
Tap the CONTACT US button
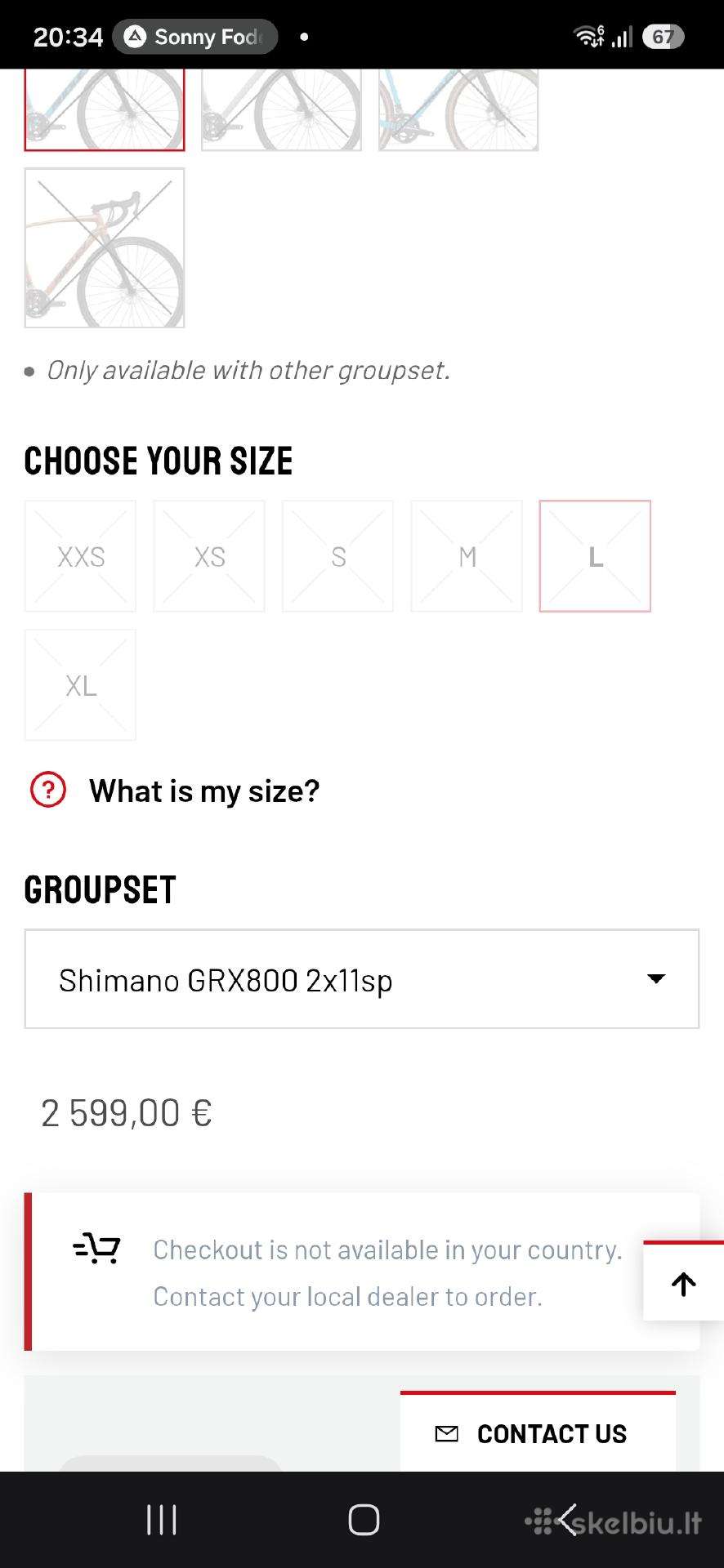[x=538, y=1432]
